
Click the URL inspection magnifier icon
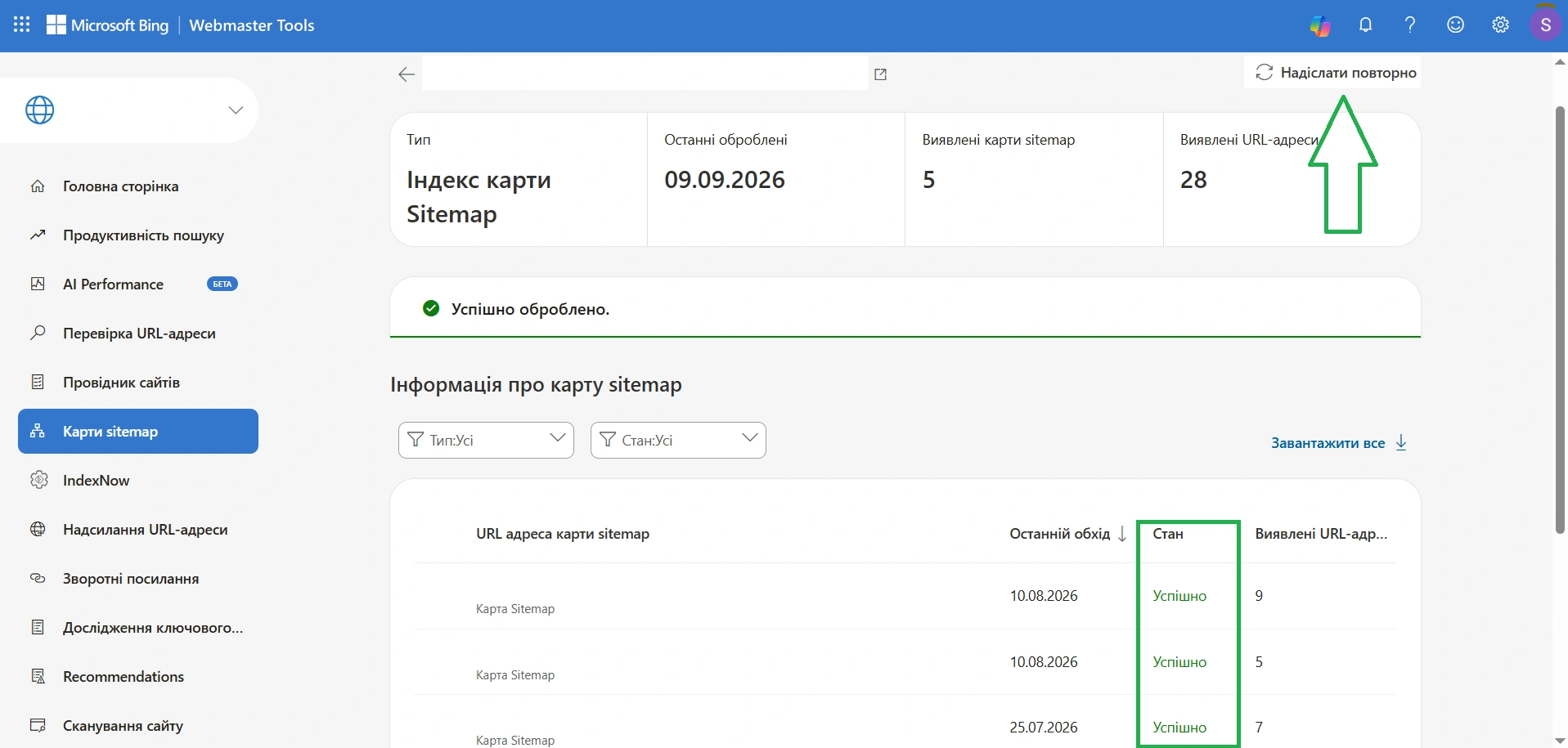coord(38,333)
